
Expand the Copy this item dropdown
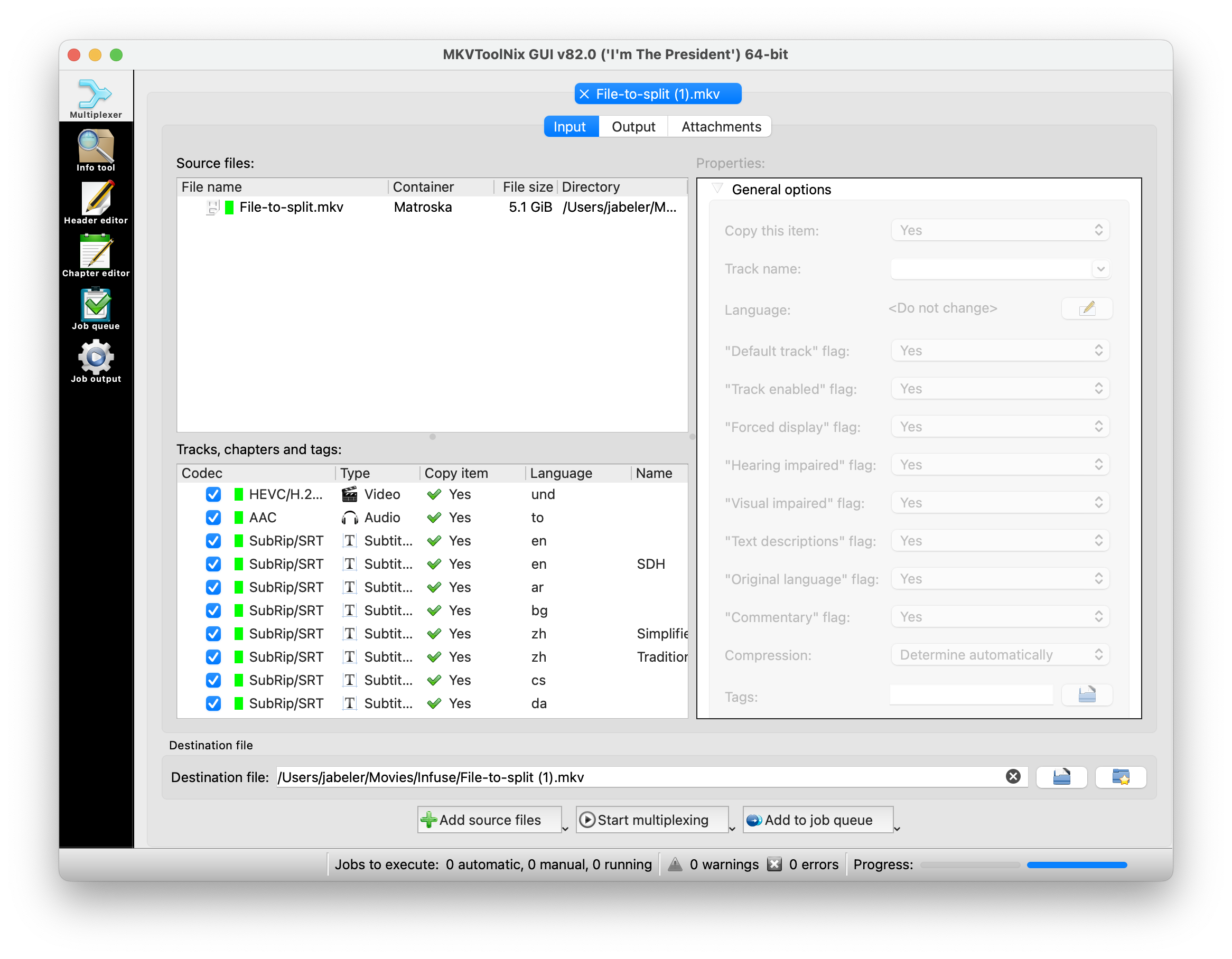(x=997, y=230)
